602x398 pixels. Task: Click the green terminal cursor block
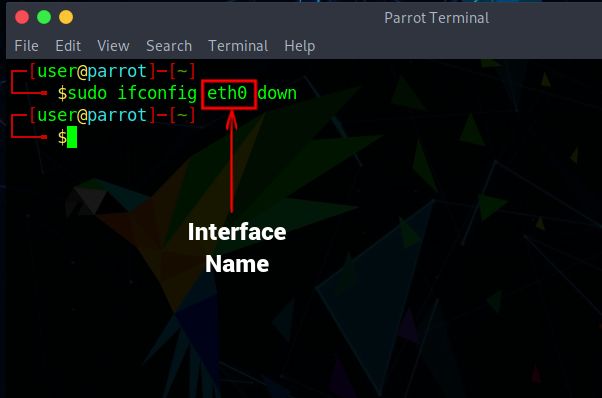(72, 137)
